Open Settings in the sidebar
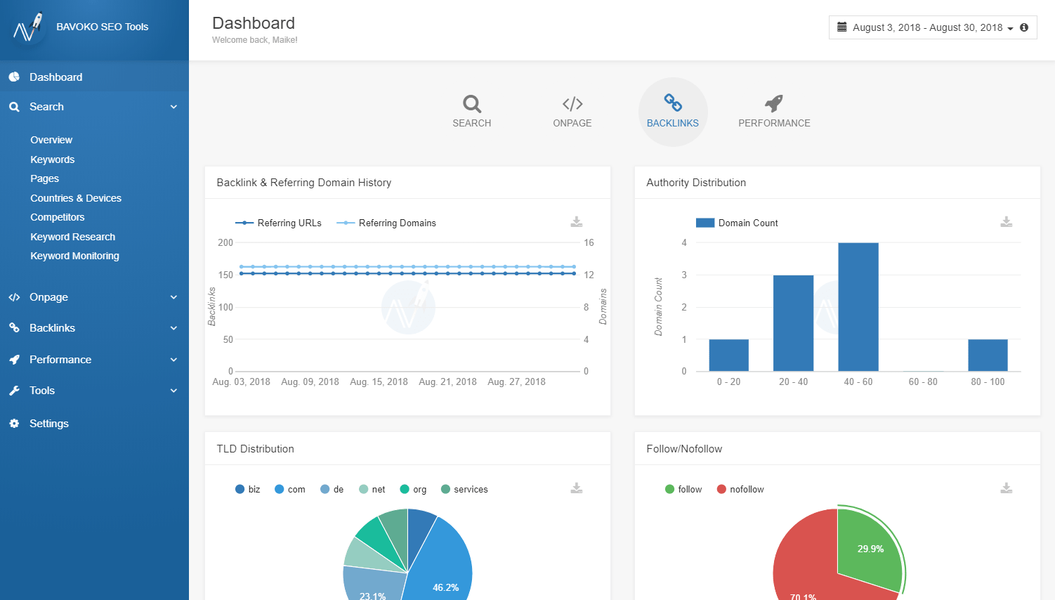Image resolution: width=1055 pixels, height=600 pixels. (x=94, y=424)
